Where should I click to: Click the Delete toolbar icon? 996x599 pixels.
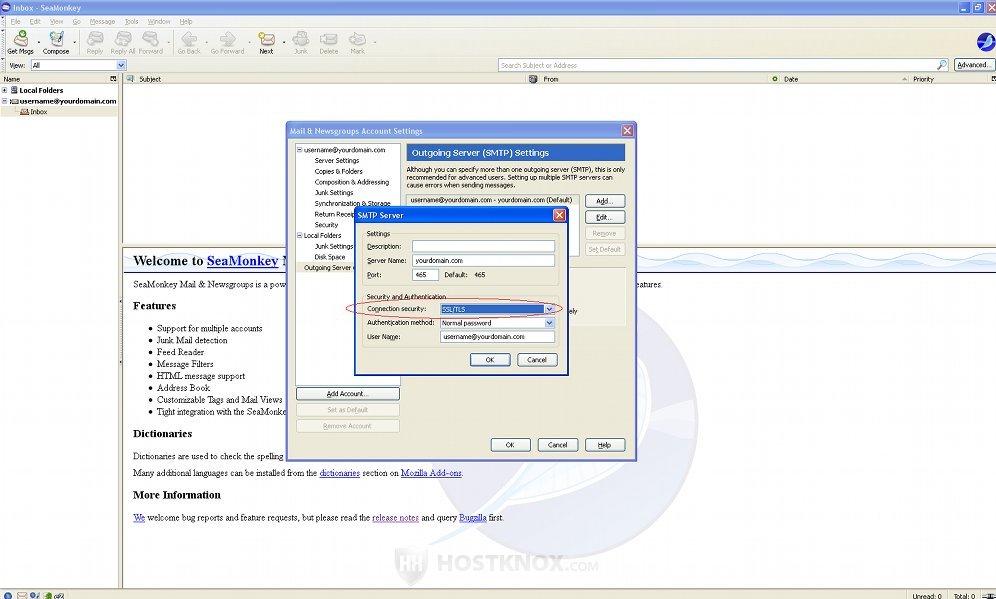point(328,39)
